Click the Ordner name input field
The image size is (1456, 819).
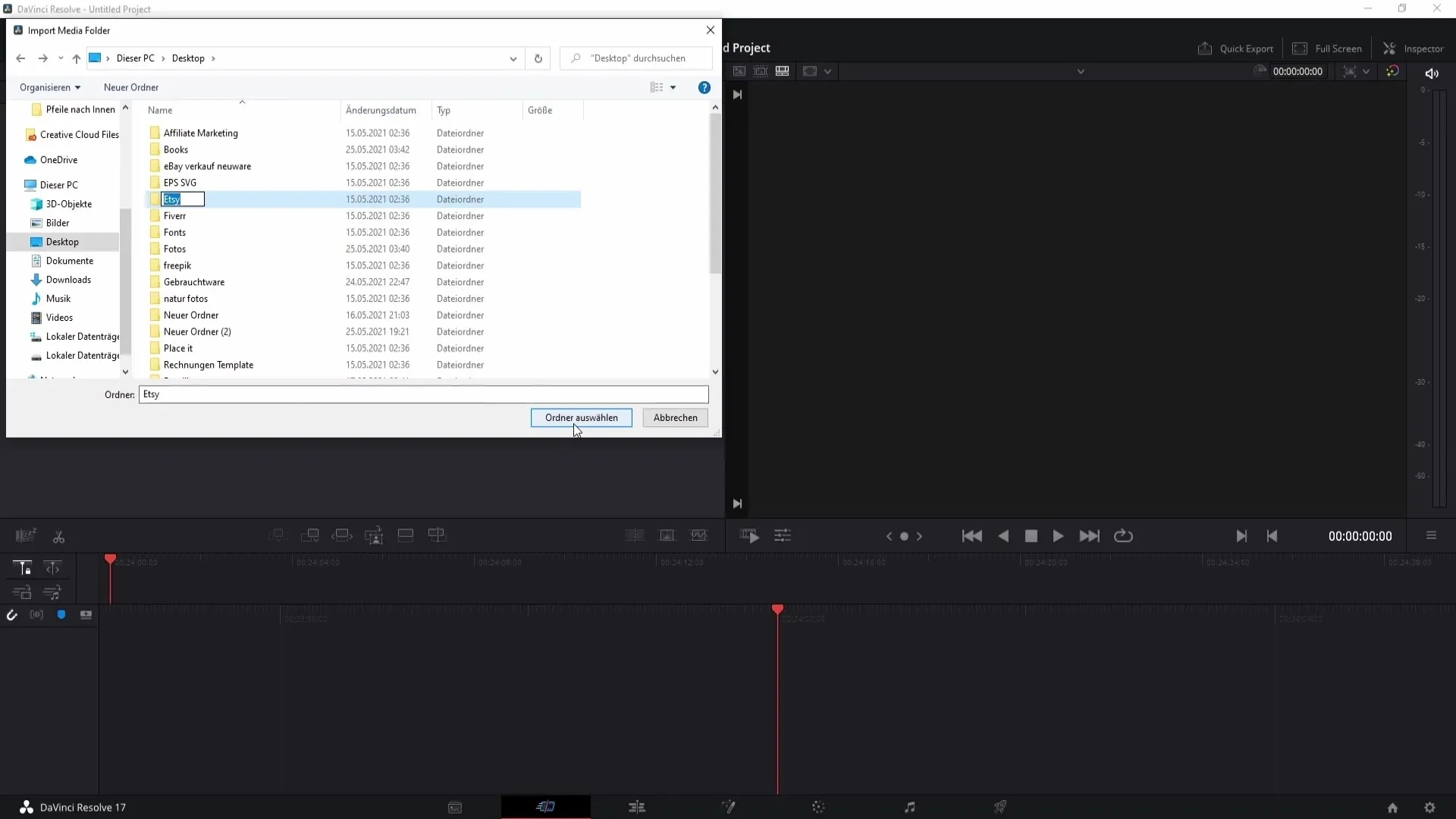coord(423,394)
